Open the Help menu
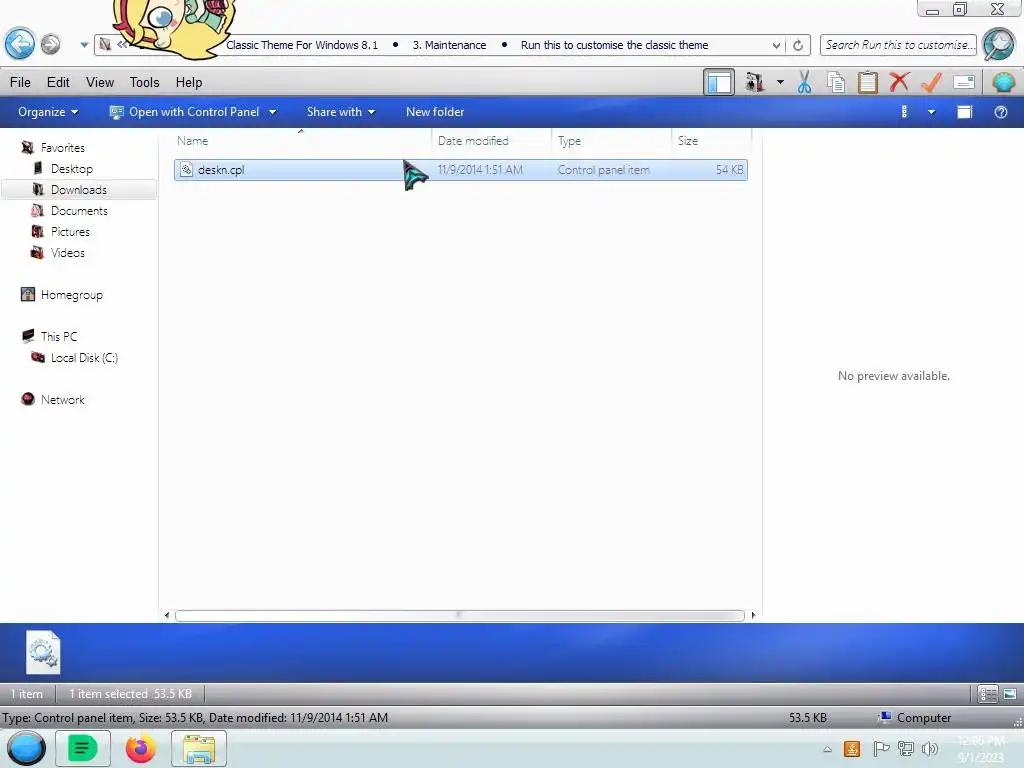The image size is (1024, 768). point(189,82)
